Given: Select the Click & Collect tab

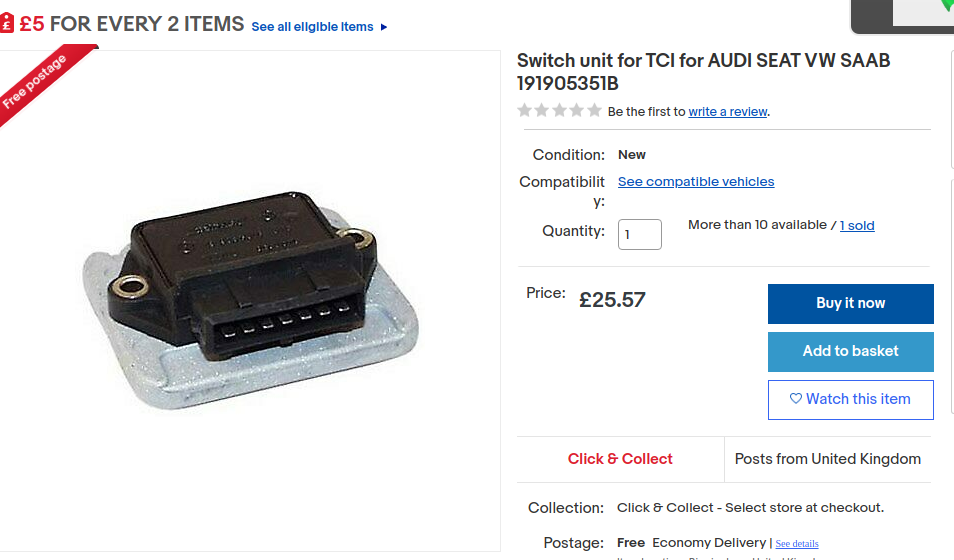Looking at the screenshot, I should coord(620,459).
